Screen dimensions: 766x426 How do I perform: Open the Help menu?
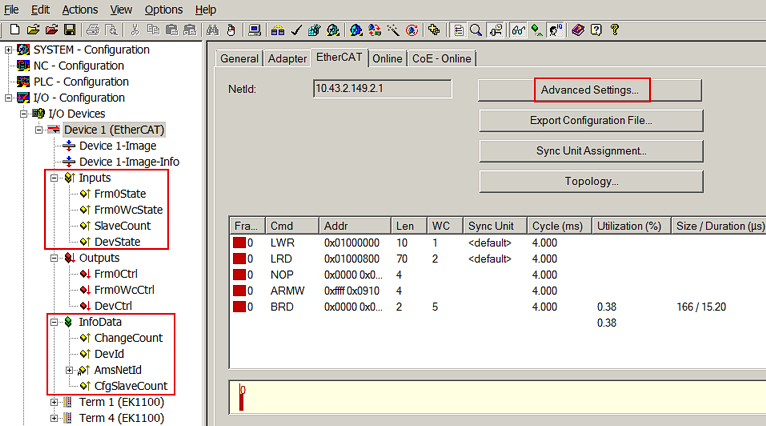206,10
